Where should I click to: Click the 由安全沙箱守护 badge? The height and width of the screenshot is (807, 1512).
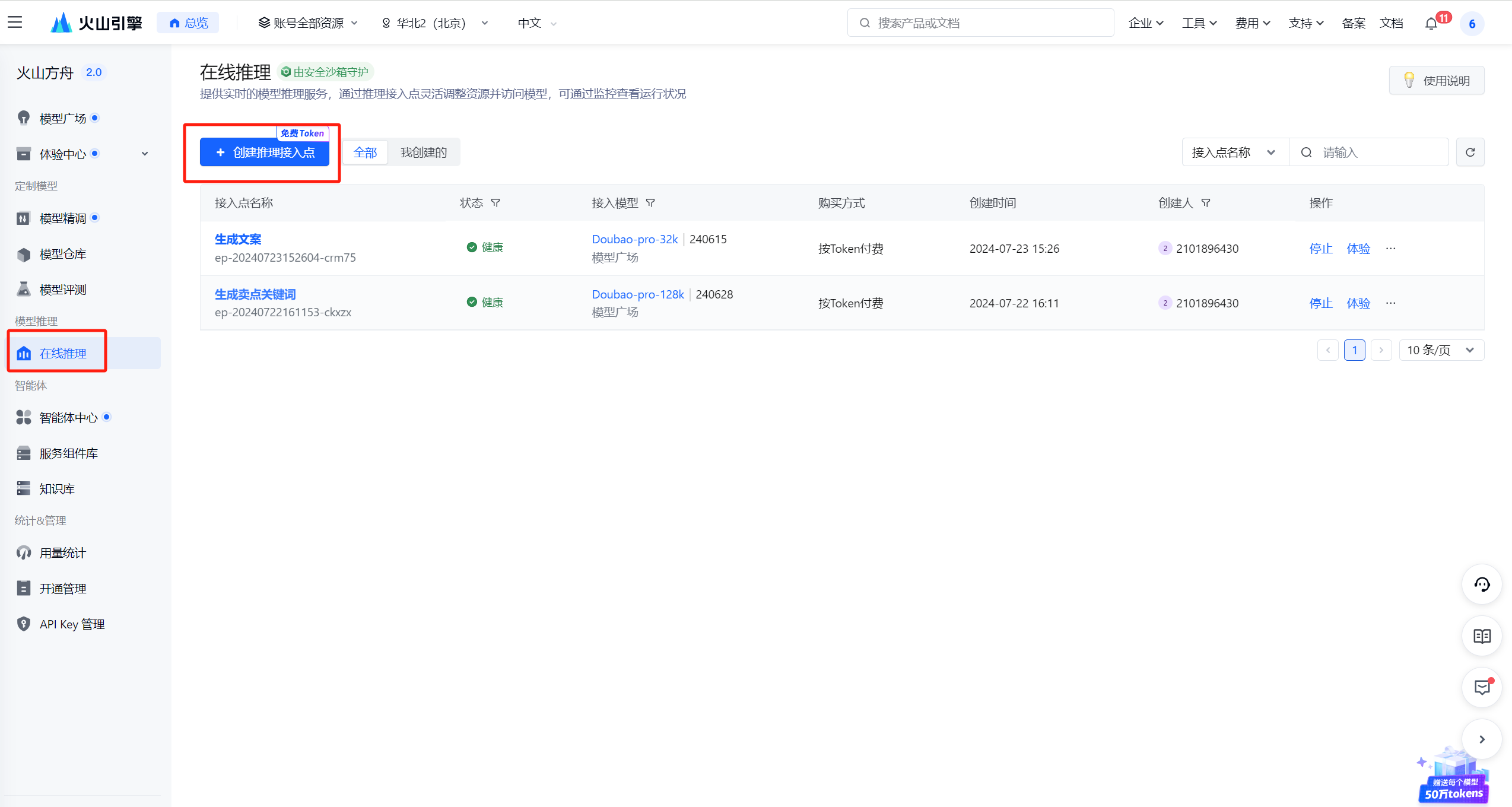coord(325,72)
